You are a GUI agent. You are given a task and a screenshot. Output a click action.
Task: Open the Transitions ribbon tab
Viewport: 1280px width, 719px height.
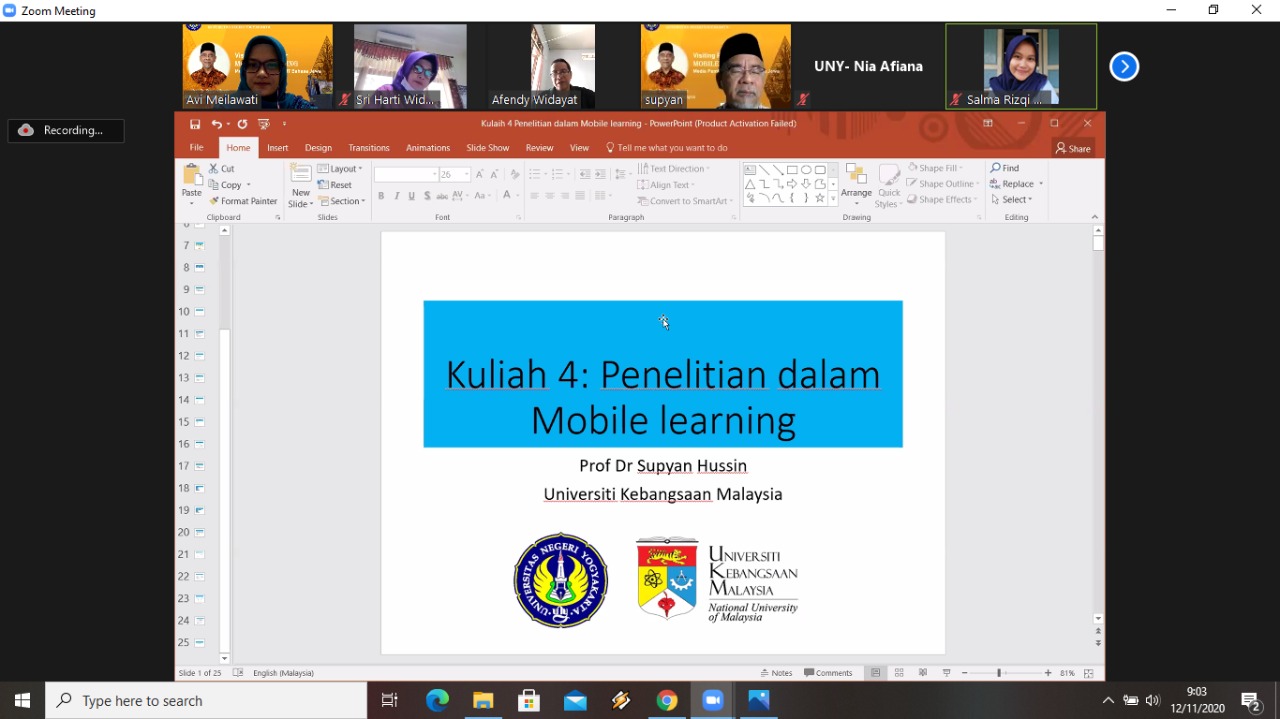[x=369, y=148]
